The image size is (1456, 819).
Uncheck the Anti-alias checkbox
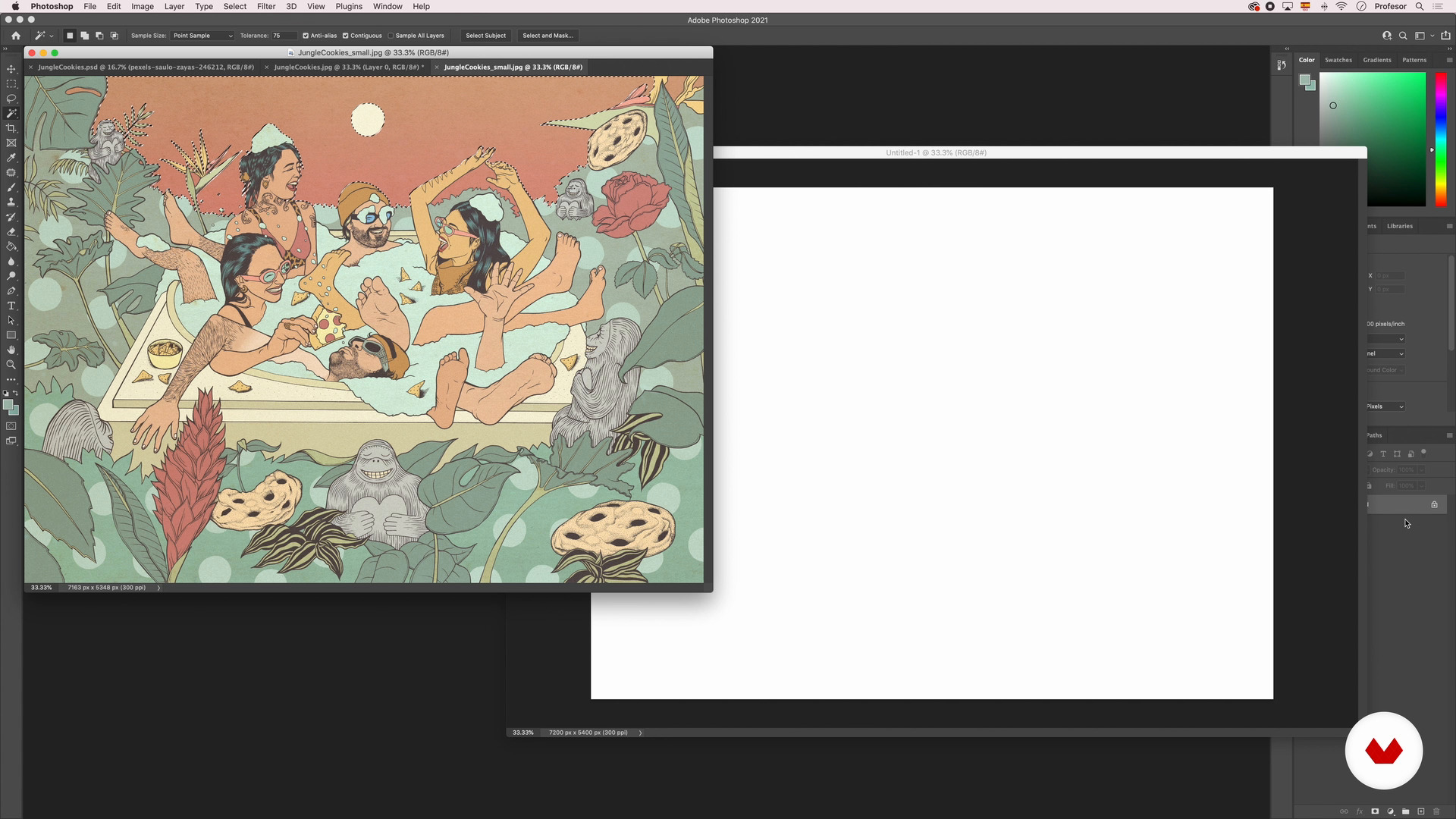pos(306,36)
